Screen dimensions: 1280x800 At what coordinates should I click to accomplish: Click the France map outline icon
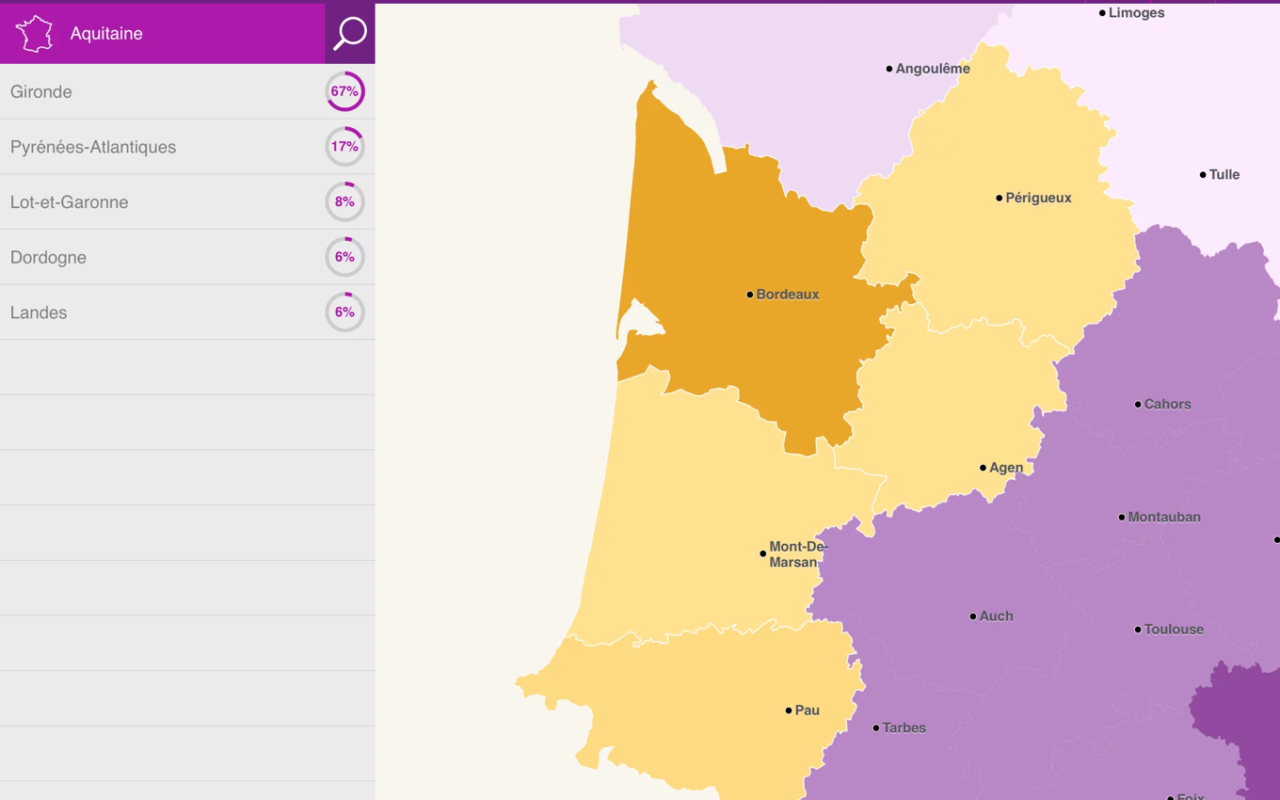tap(35, 33)
